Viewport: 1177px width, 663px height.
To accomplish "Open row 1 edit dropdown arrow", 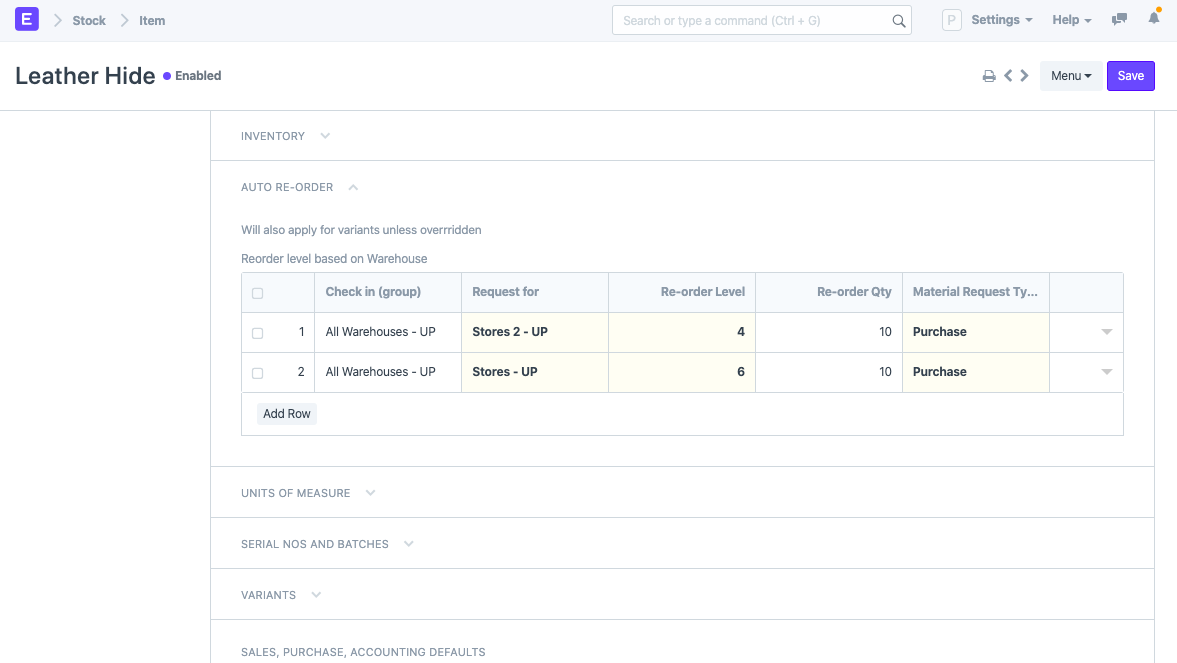I will click(1106, 332).
